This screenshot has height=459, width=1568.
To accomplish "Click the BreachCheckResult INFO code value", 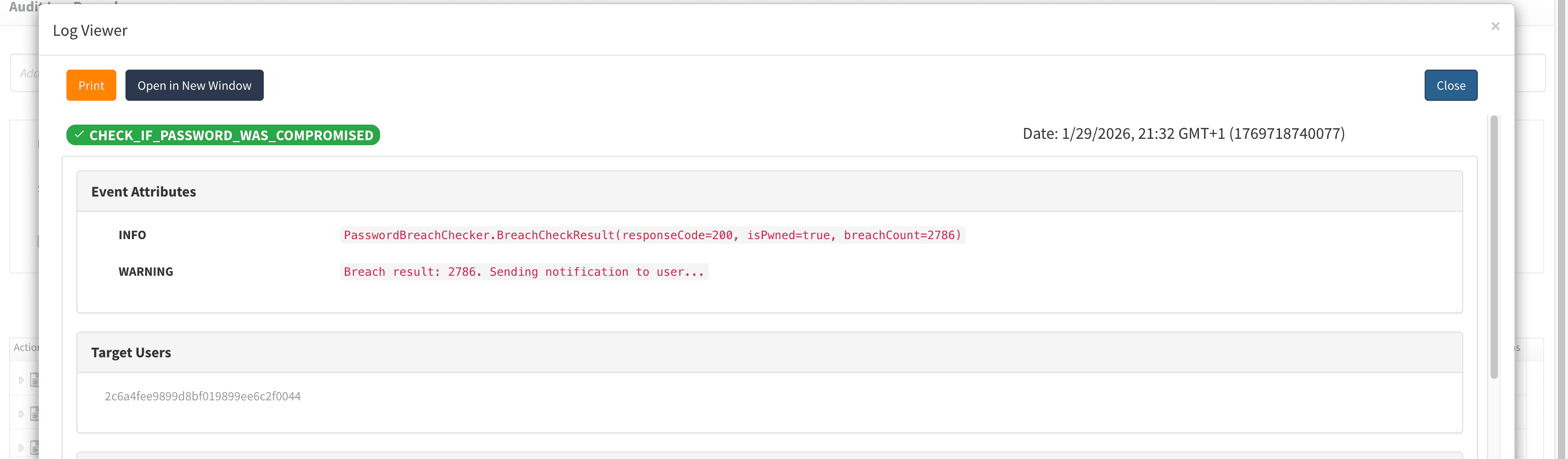I will pos(653,235).
